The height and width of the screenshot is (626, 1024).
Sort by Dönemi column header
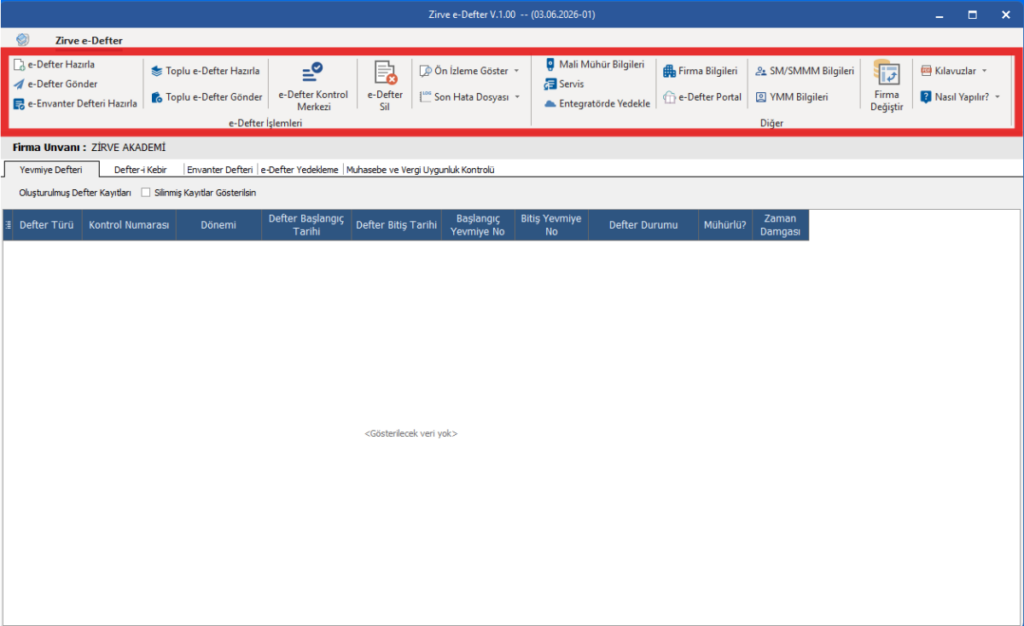[x=219, y=225]
